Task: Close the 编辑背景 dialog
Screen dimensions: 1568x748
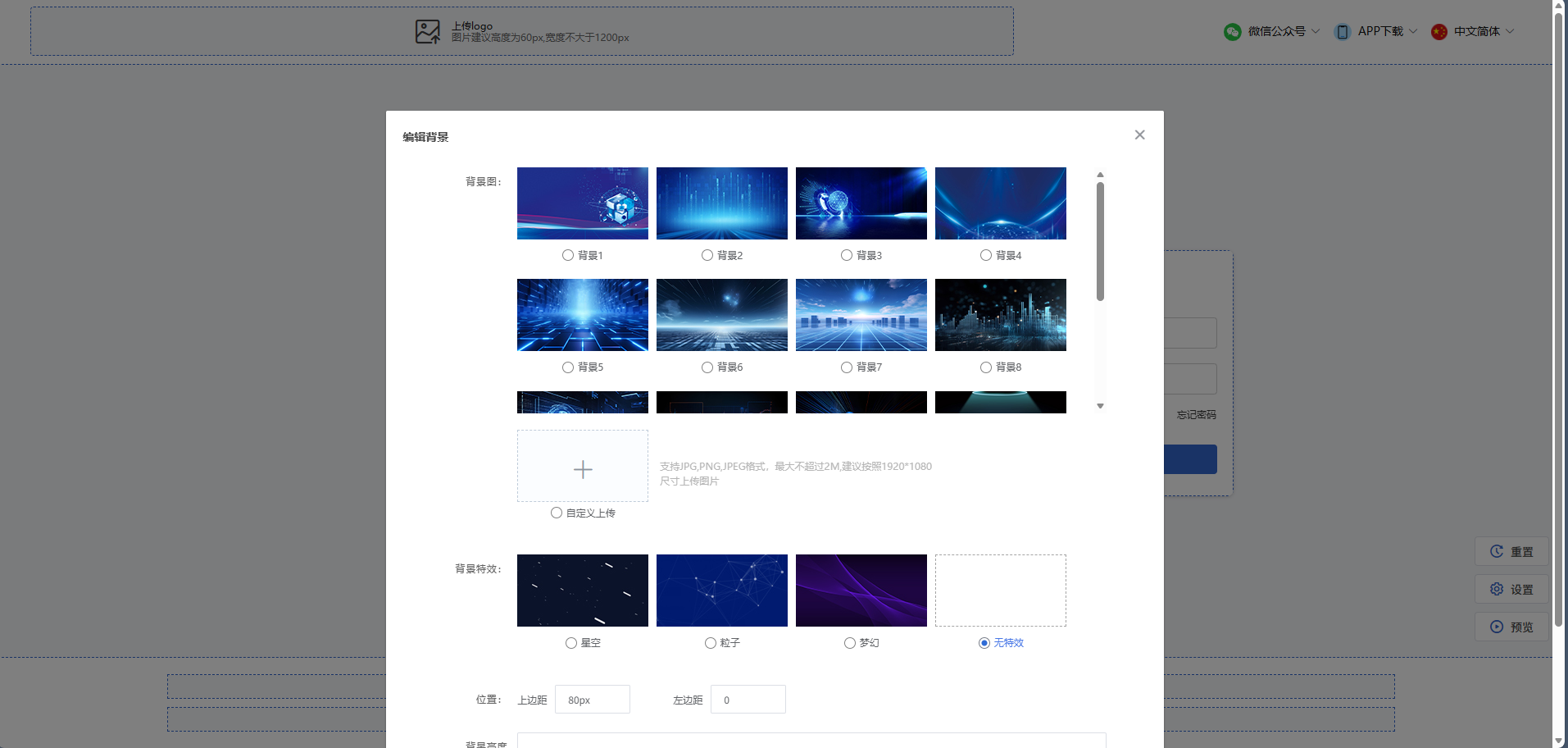Action: [x=1139, y=135]
